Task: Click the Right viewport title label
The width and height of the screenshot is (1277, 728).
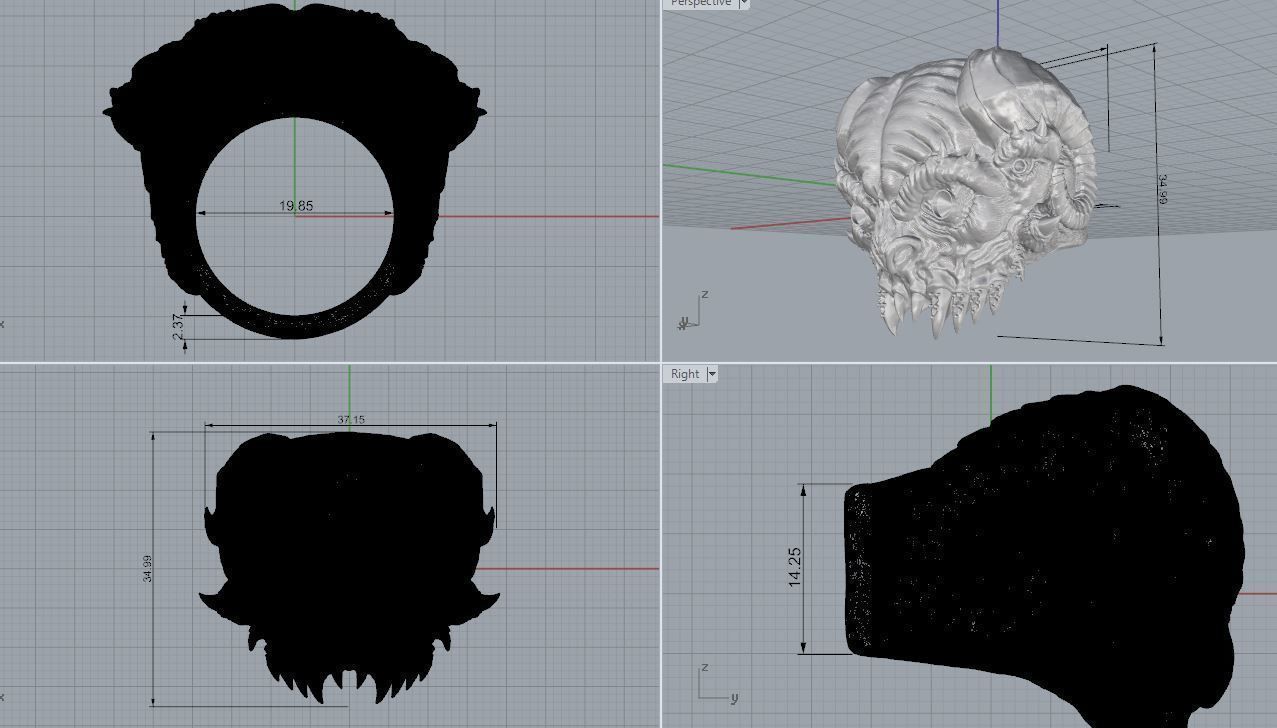Action: coord(686,373)
